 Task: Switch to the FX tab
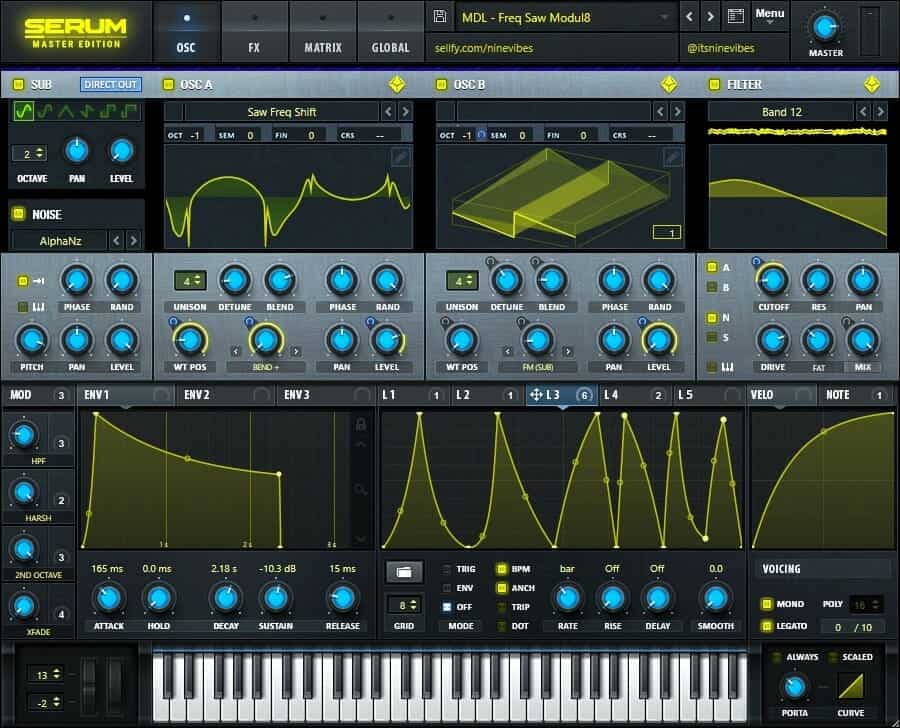click(x=254, y=47)
